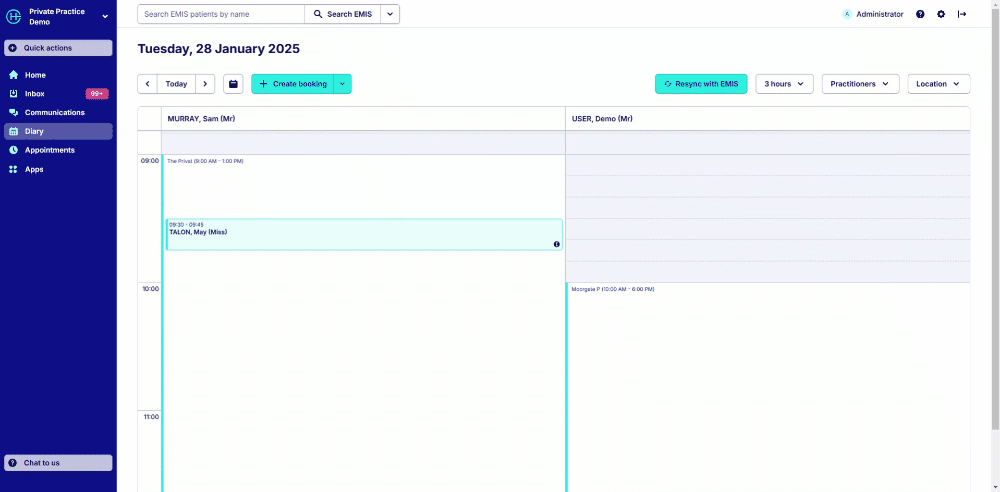The image size is (1000, 492).
Task: Expand the Practitioners filter dropdown
Action: click(x=860, y=84)
